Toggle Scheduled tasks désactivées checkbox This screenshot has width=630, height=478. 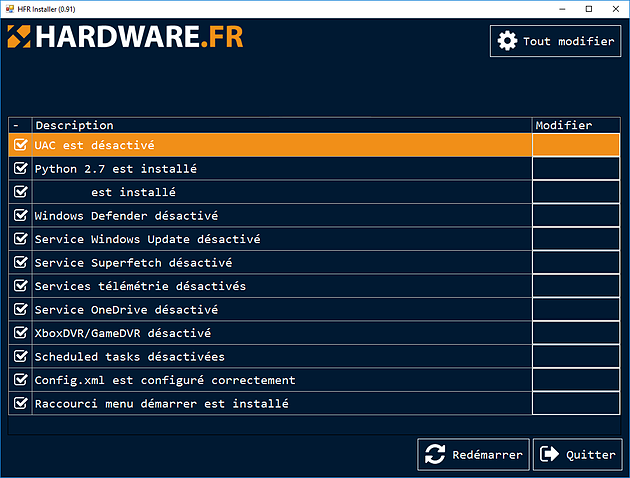(x=20, y=356)
